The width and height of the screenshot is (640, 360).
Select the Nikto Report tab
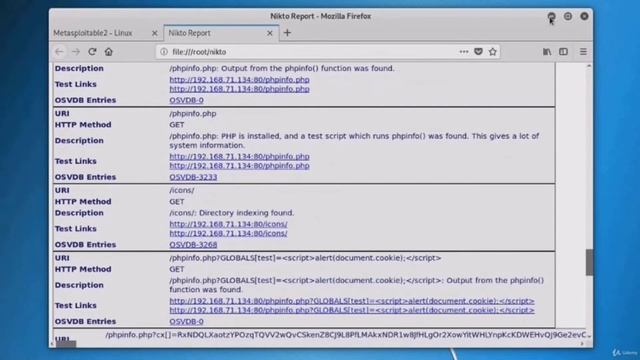221,33
